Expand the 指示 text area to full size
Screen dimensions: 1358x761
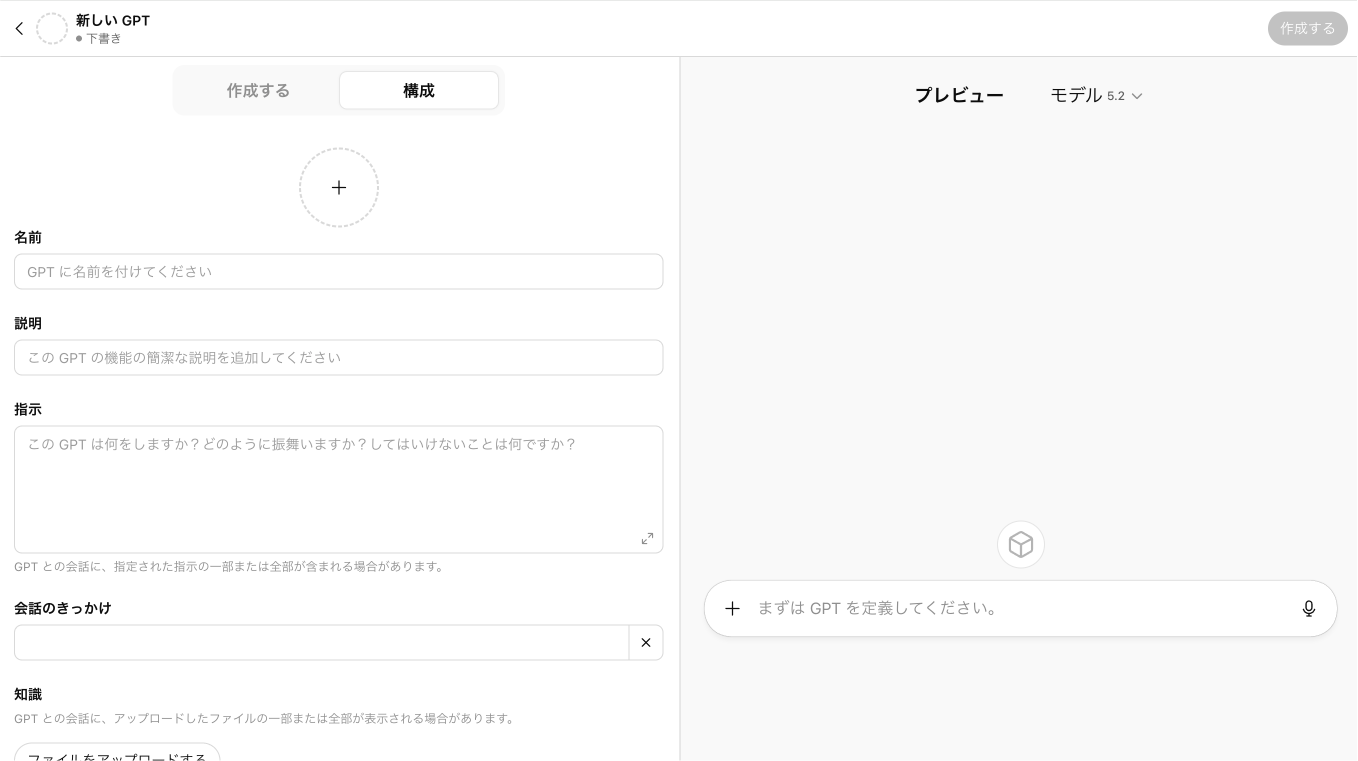647,538
